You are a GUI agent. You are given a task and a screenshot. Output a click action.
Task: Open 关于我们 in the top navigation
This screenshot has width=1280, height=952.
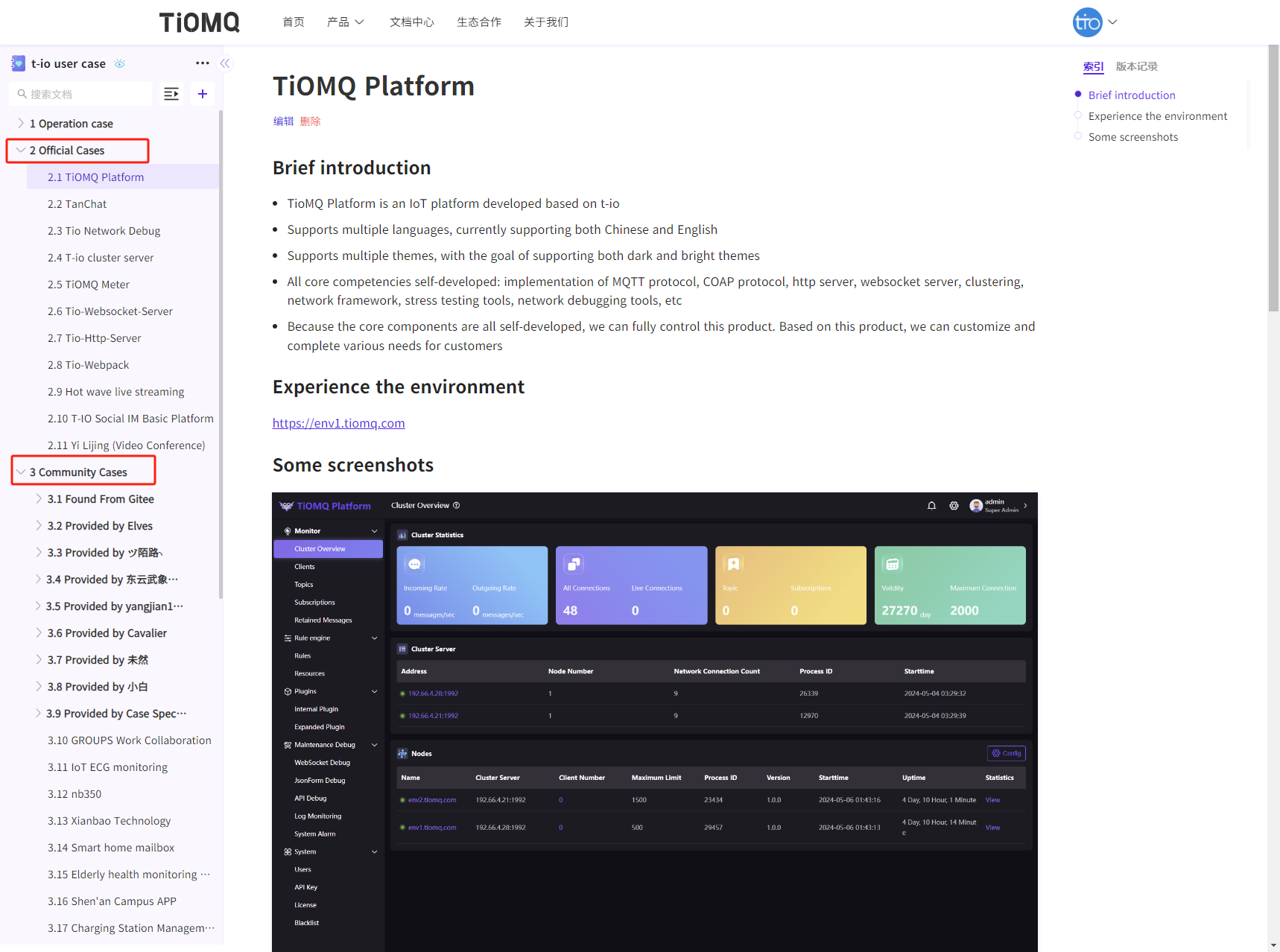[x=546, y=22]
